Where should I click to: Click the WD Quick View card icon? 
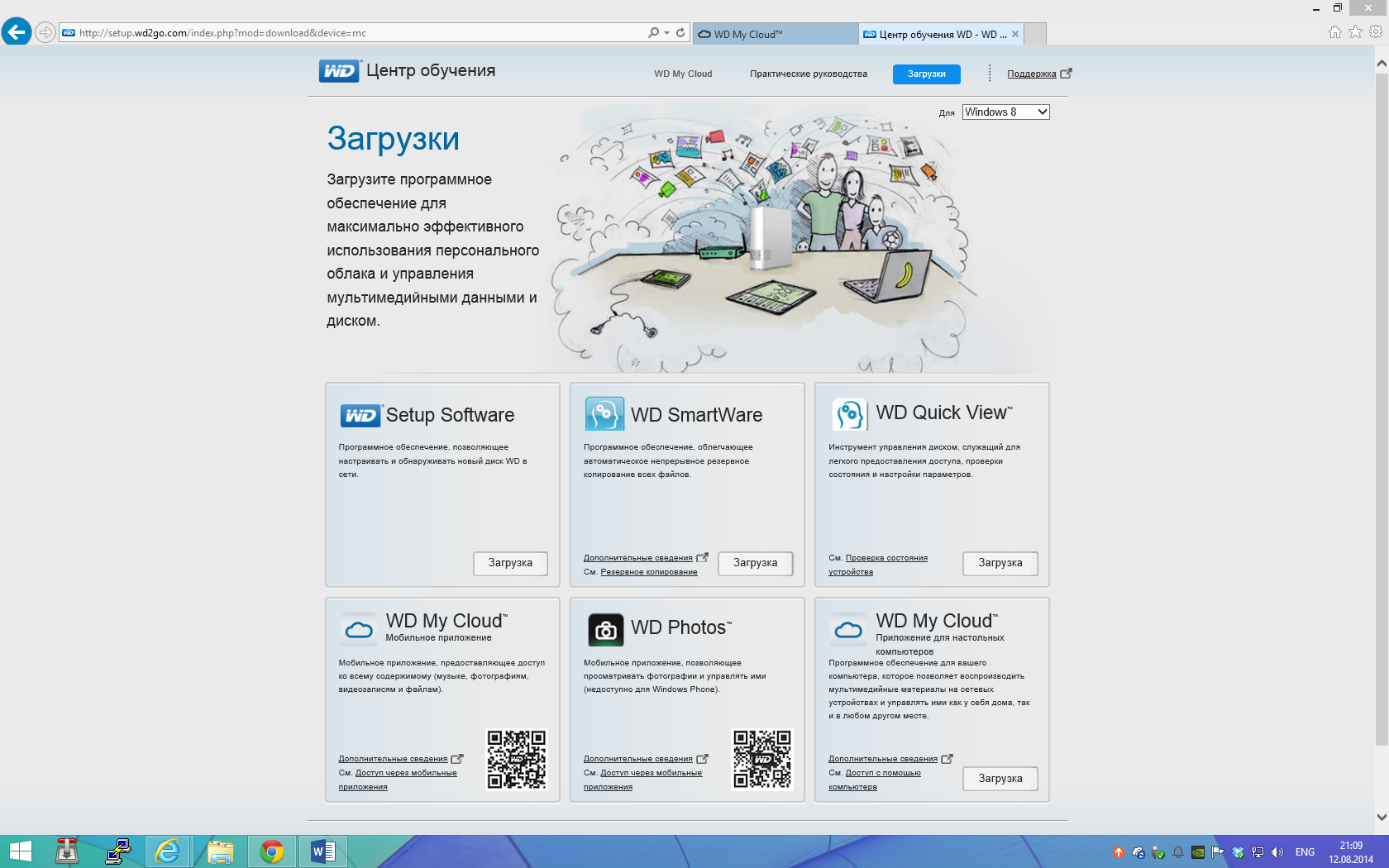point(849,414)
